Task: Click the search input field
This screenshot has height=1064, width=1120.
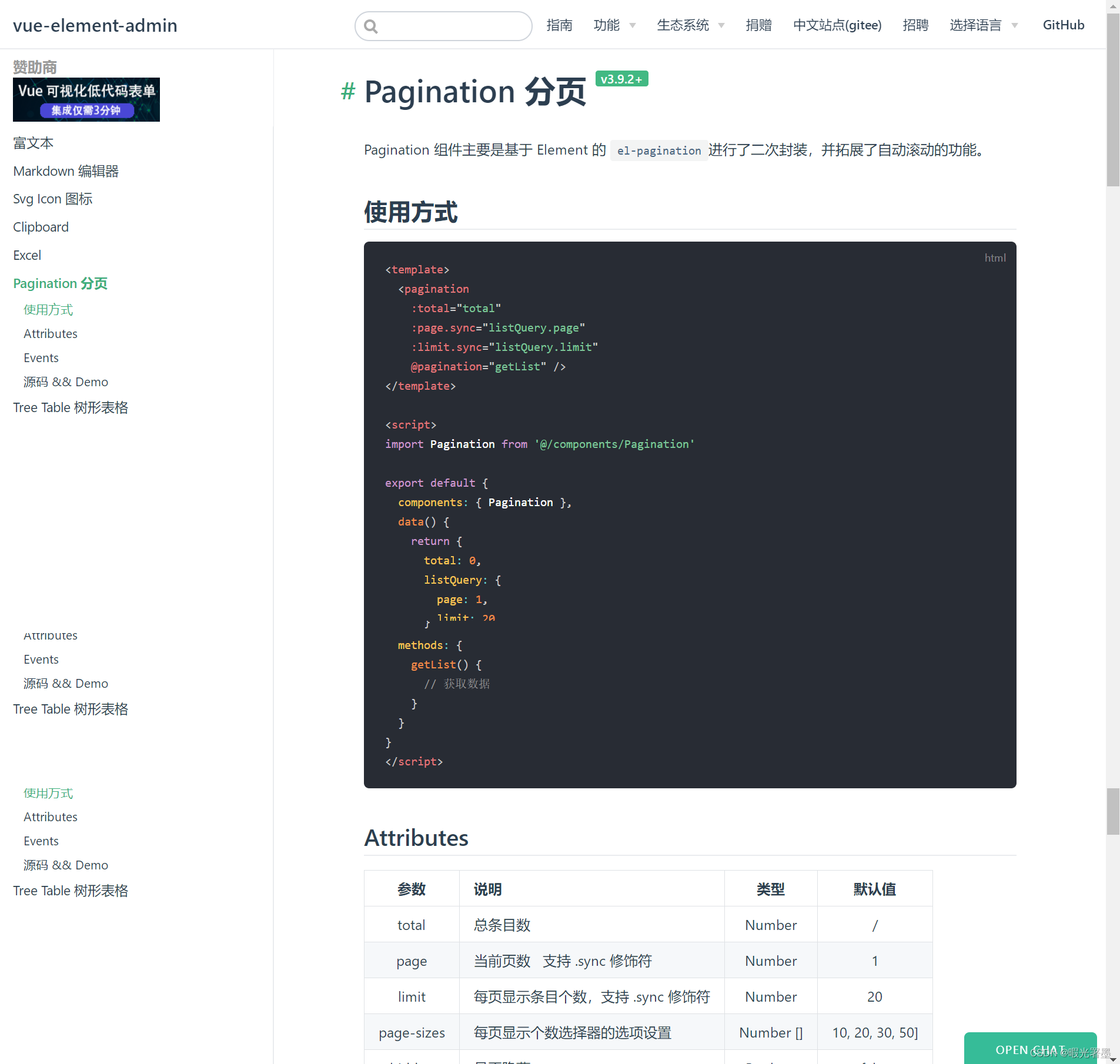Action: 447,26
